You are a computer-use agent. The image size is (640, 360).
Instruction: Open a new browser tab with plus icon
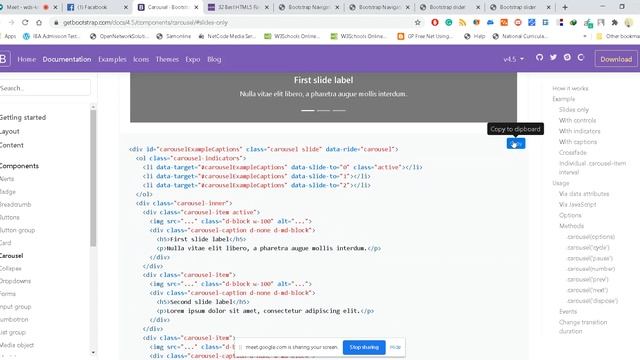pos(565,7)
